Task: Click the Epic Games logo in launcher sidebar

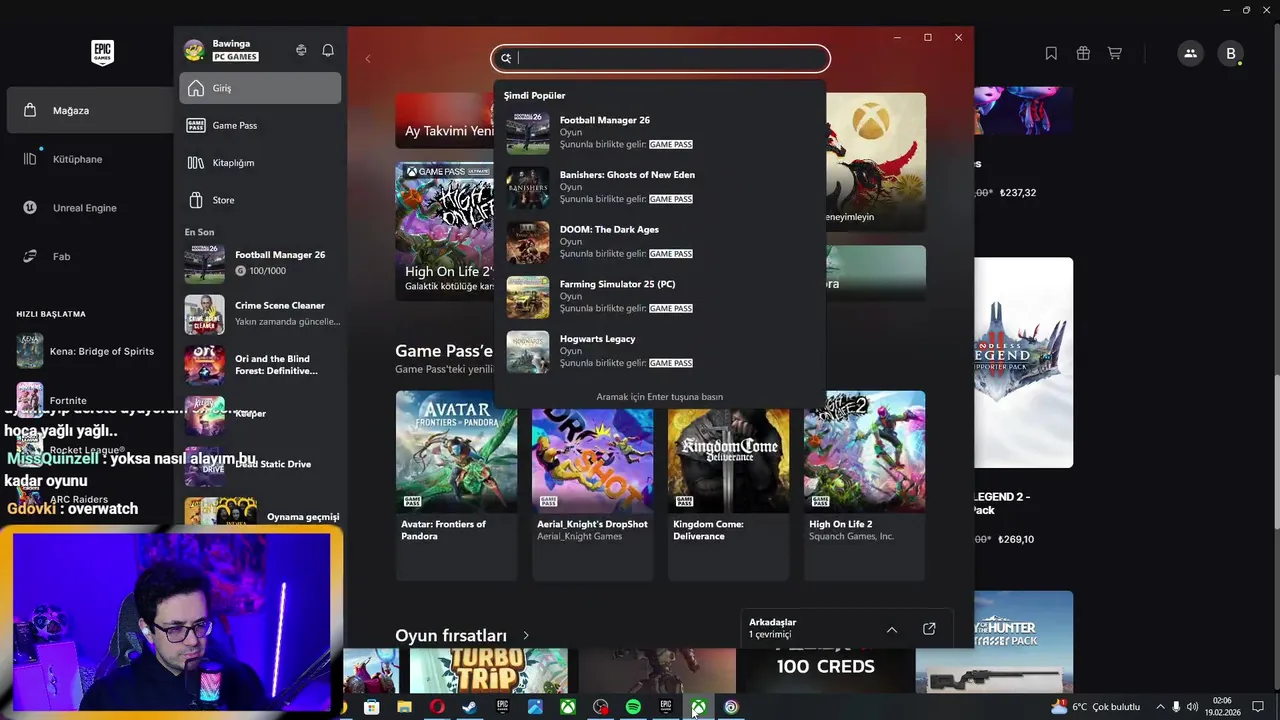Action: 102,53
